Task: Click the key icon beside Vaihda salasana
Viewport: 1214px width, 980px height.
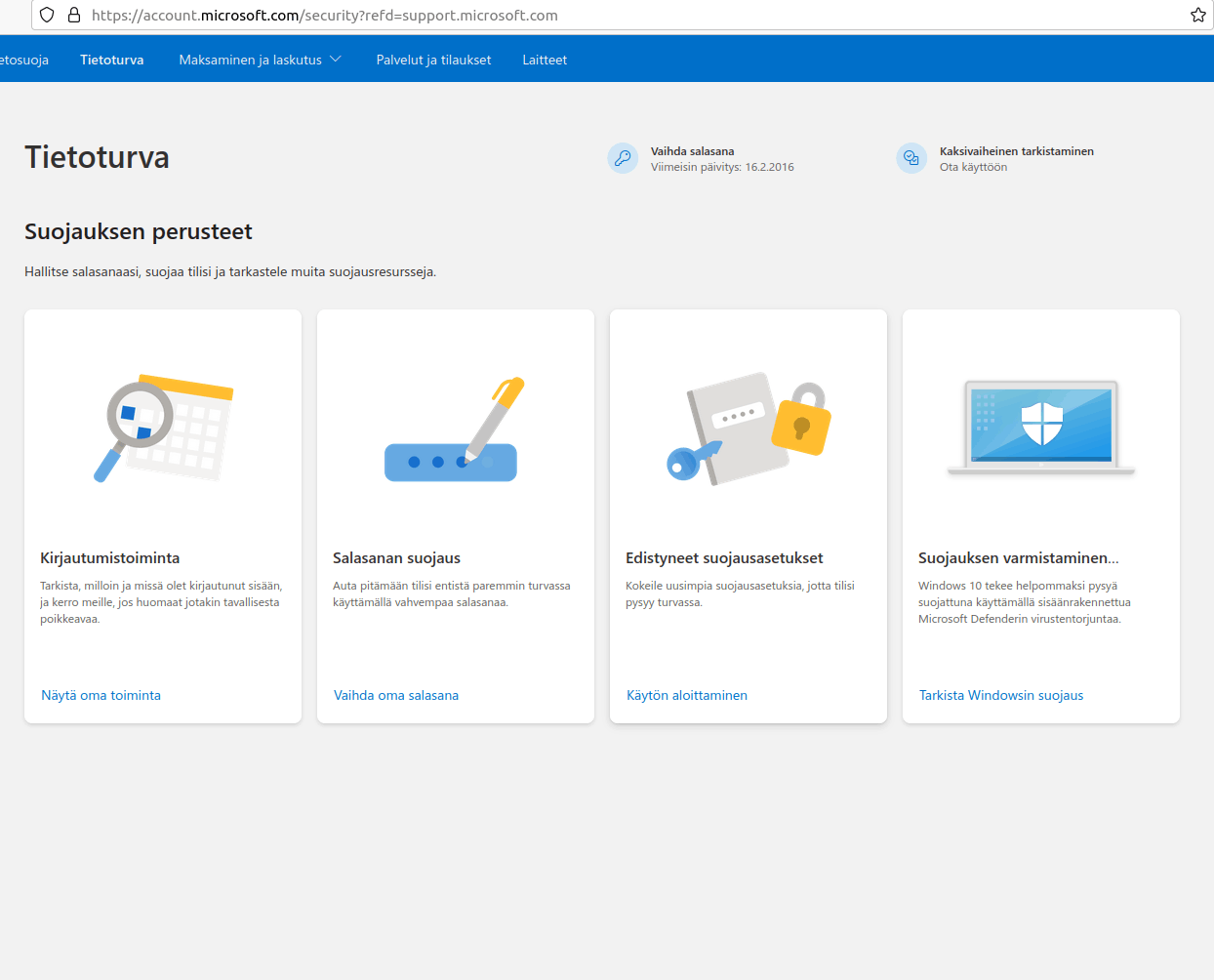Action: point(623,158)
